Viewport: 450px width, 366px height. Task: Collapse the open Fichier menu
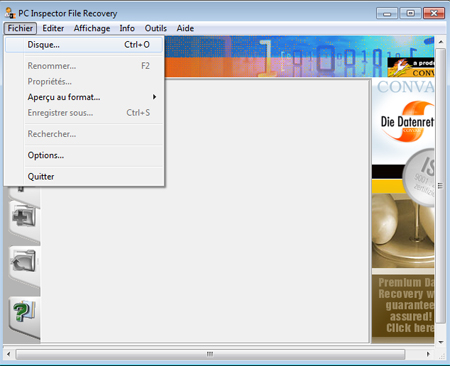coord(20,28)
